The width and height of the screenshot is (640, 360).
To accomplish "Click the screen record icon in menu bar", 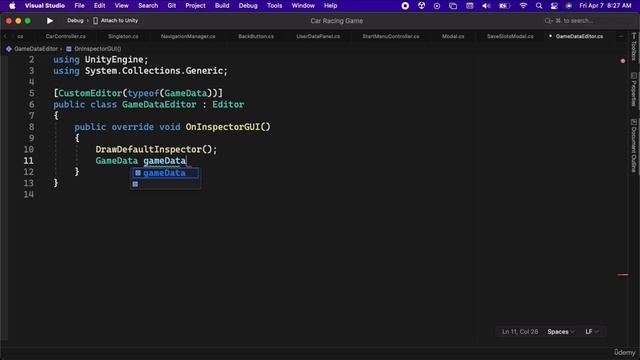I will [x=405, y=6].
